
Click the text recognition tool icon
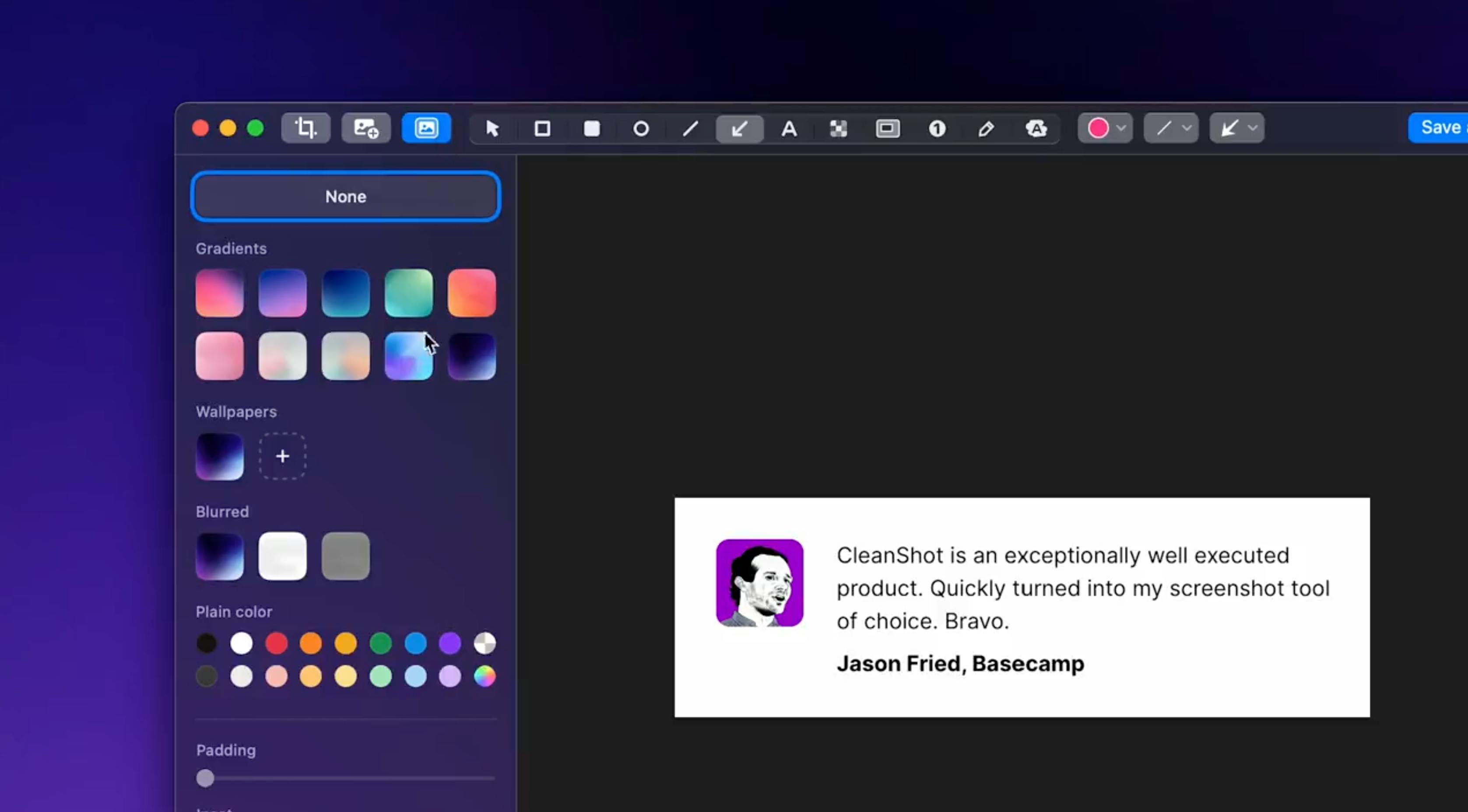pos(1036,129)
